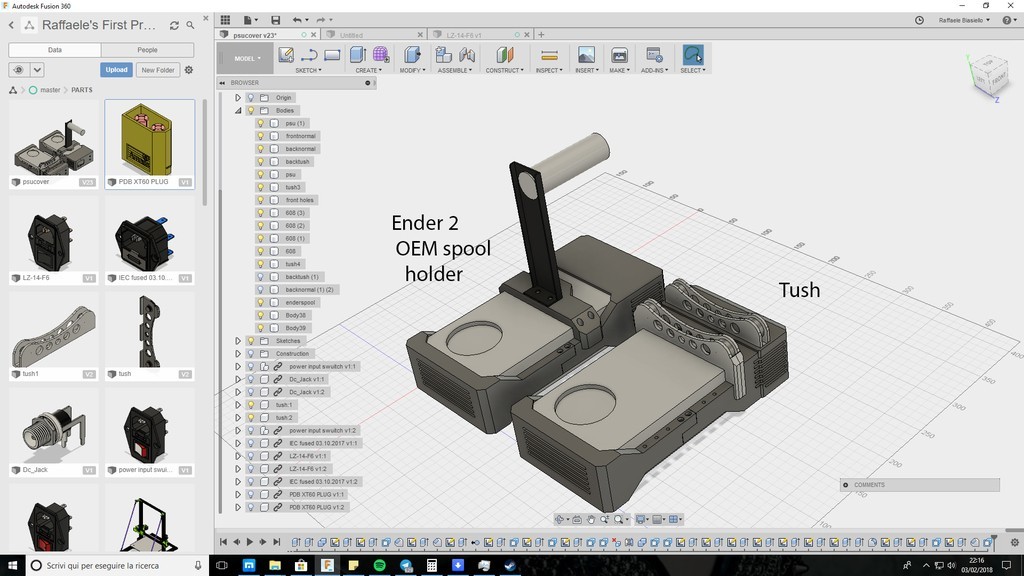
Task: Toggle visibility bulb of frontnormal body
Action: tap(260, 136)
